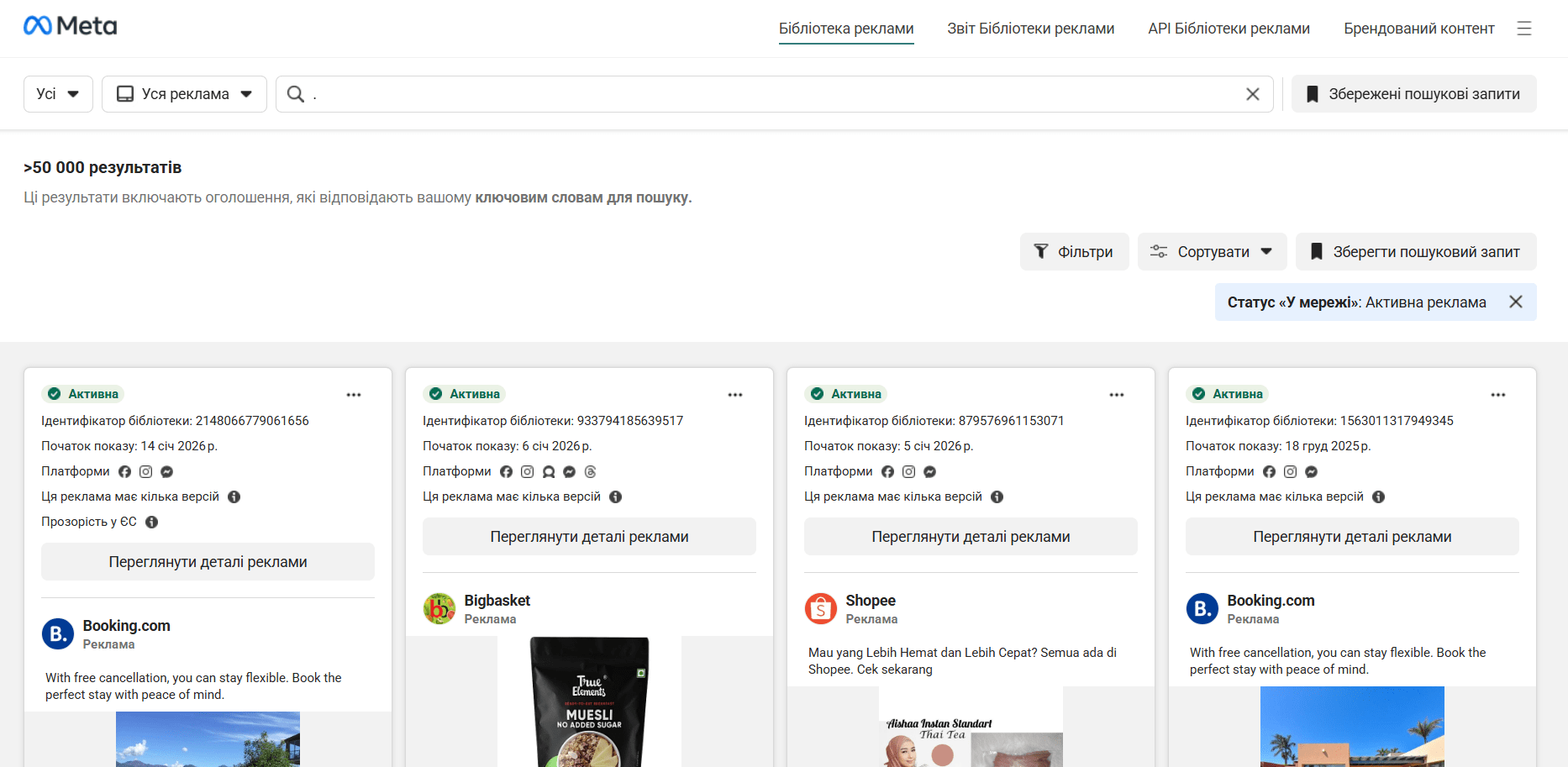Open the hamburger menu in the header
This screenshot has height=767, width=1568.
pyautogui.click(x=1524, y=29)
